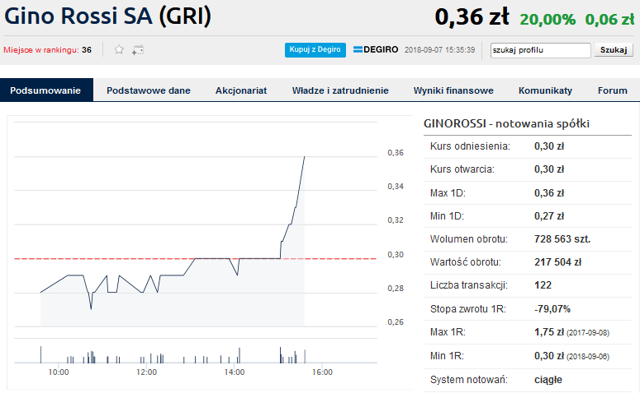The height and width of the screenshot is (393, 640).
Task: Click the Szukaj search button
Action: 613,50
